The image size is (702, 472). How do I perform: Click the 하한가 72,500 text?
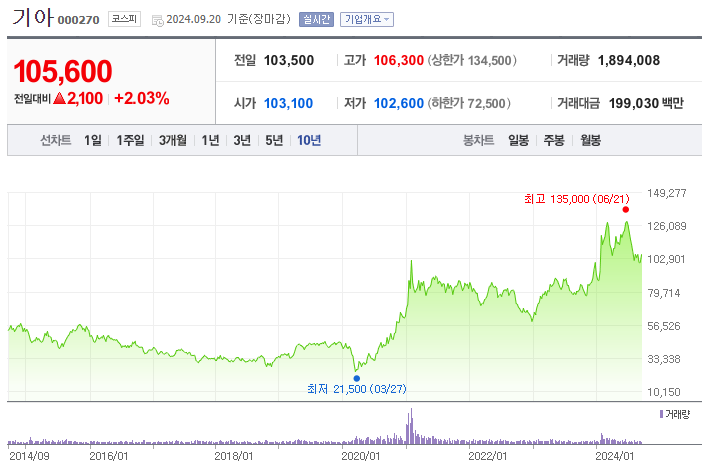469,103
